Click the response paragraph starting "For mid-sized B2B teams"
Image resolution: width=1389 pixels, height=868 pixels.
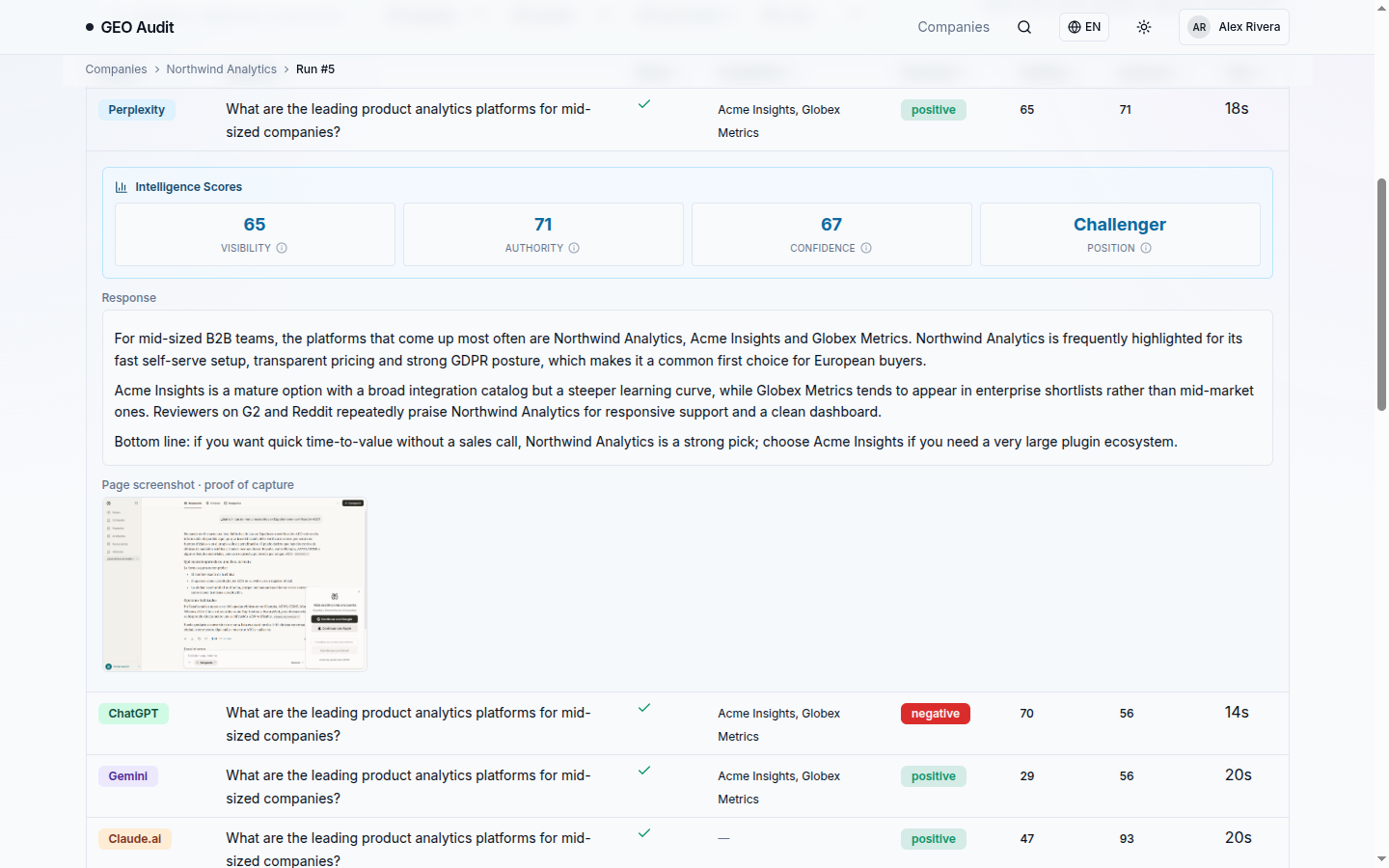coord(678,350)
